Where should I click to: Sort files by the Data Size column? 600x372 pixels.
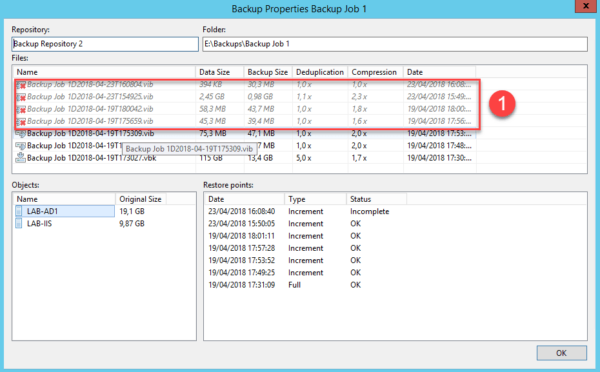pos(220,72)
